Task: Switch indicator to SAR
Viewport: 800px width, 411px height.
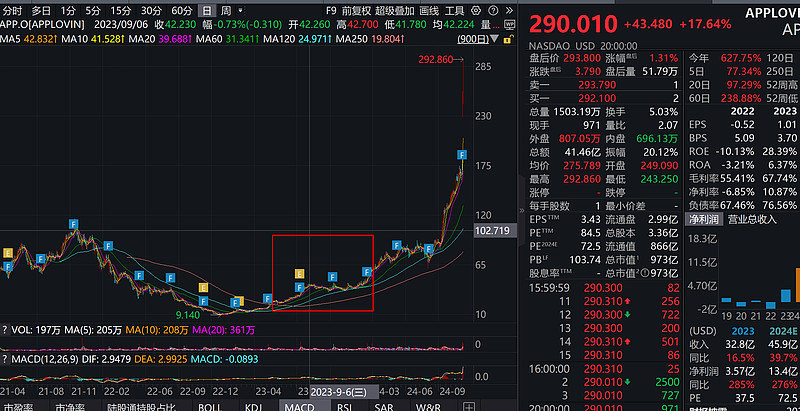Action: (384, 406)
